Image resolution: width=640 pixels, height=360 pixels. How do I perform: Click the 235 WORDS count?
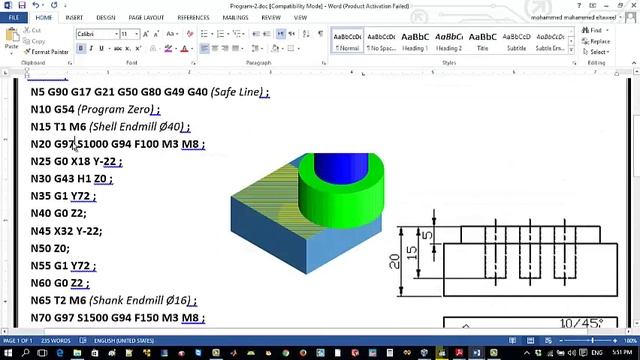pos(56,340)
